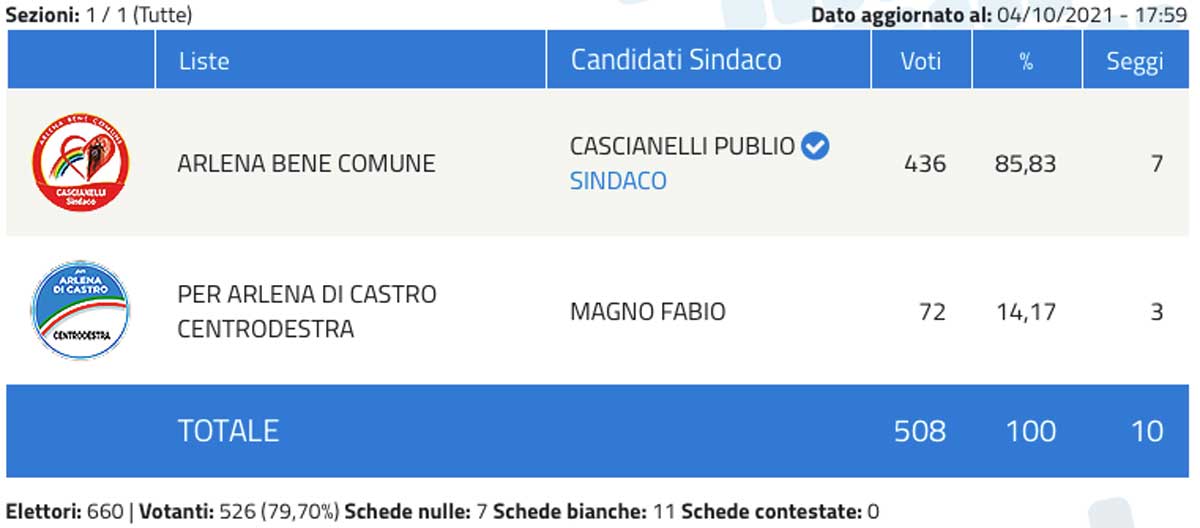The width and height of the screenshot is (1200, 528).
Task: Select candidate CASCIANELLI PUBLIO name
Action: [x=682, y=147]
